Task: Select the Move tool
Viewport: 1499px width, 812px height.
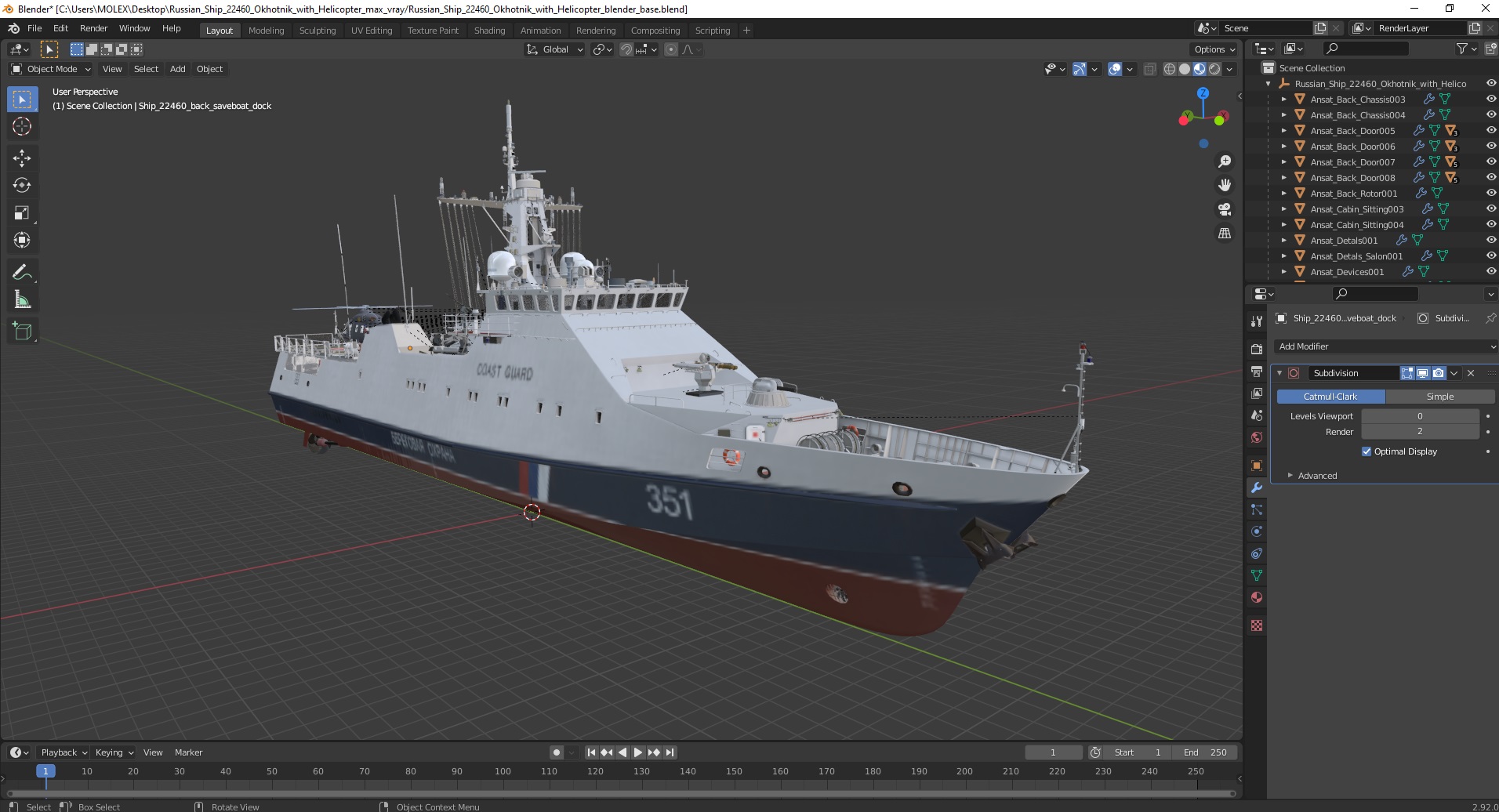Action: tap(22, 158)
